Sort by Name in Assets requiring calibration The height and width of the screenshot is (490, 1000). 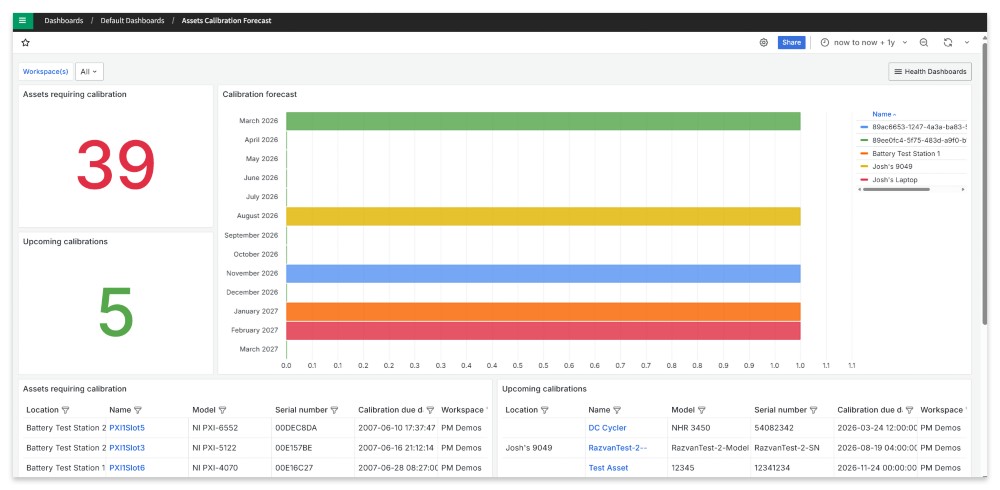click(119, 410)
